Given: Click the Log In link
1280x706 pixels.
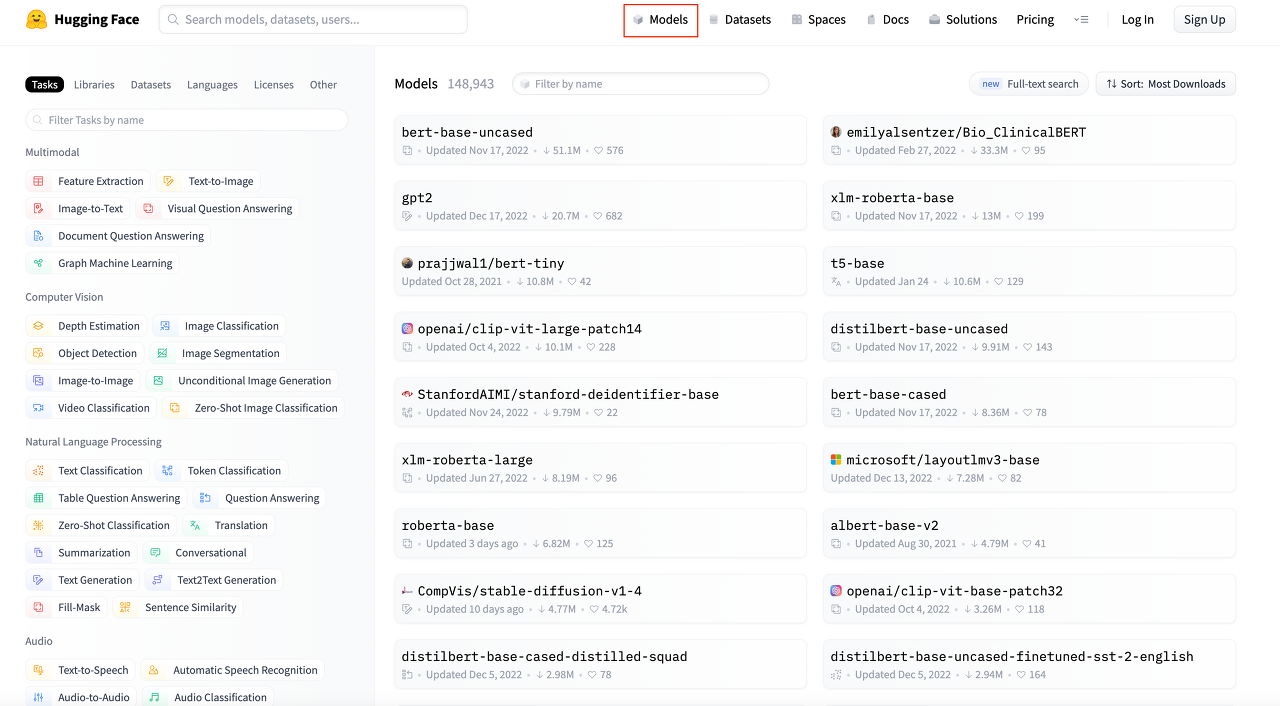Looking at the screenshot, I should (x=1137, y=19).
